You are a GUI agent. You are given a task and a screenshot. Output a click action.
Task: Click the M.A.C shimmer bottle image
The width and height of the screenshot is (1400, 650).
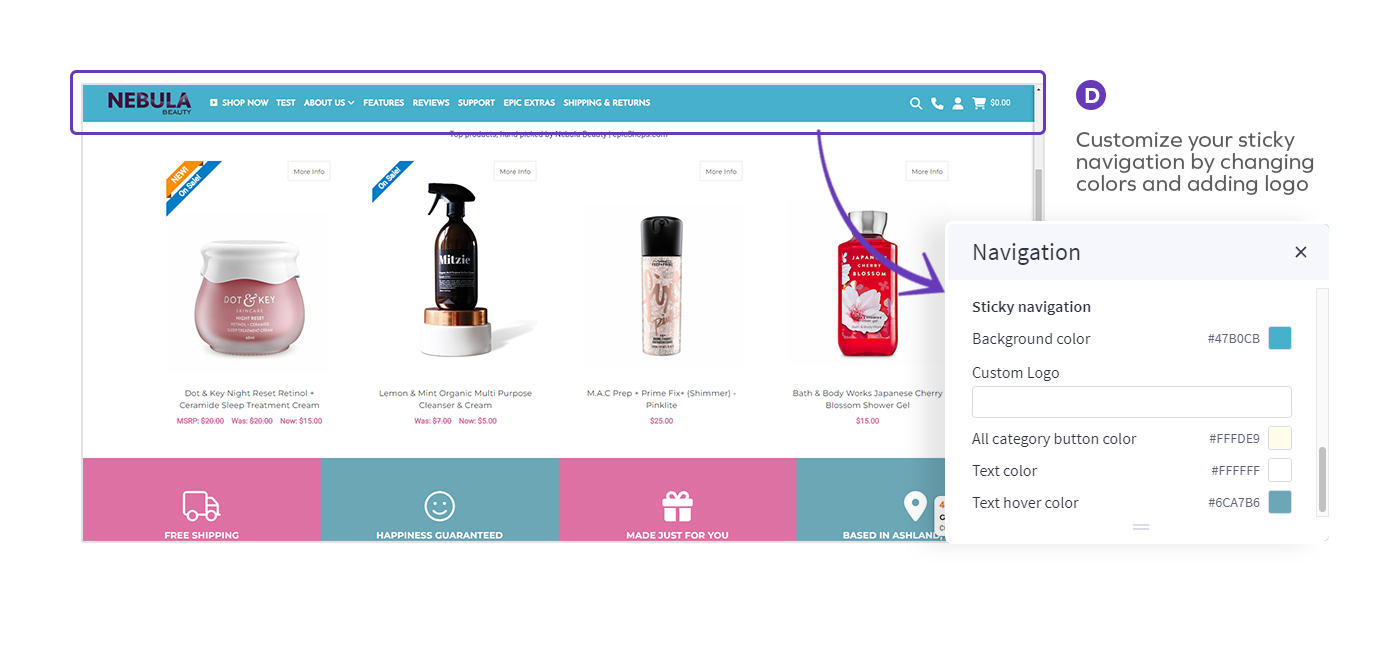pos(661,287)
